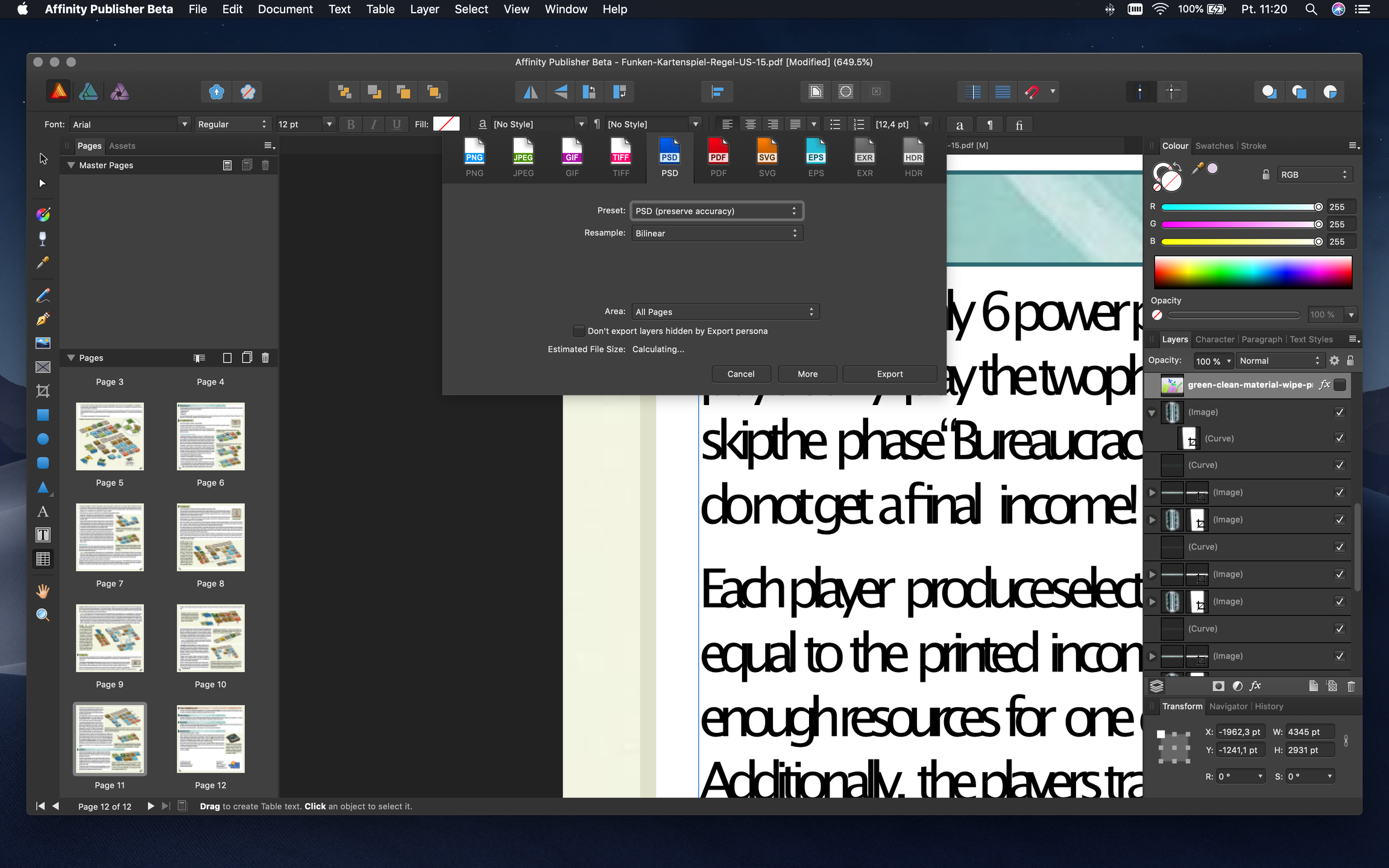Toggle the layer lock icon in Layers panel
The height and width of the screenshot is (868, 1389).
coord(1350,360)
